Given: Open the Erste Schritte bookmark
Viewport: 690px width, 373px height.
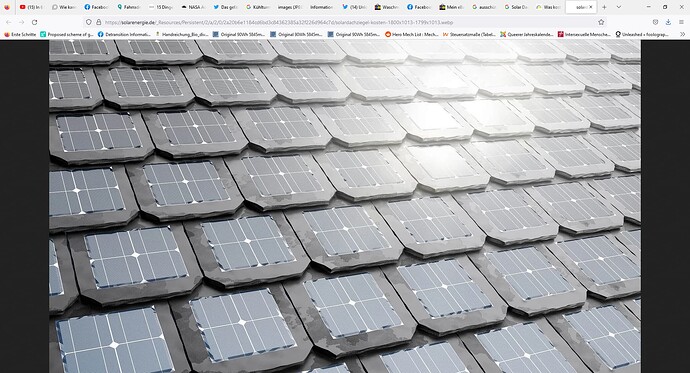Looking at the screenshot, I should pyautogui.click(x=20, y=34).
